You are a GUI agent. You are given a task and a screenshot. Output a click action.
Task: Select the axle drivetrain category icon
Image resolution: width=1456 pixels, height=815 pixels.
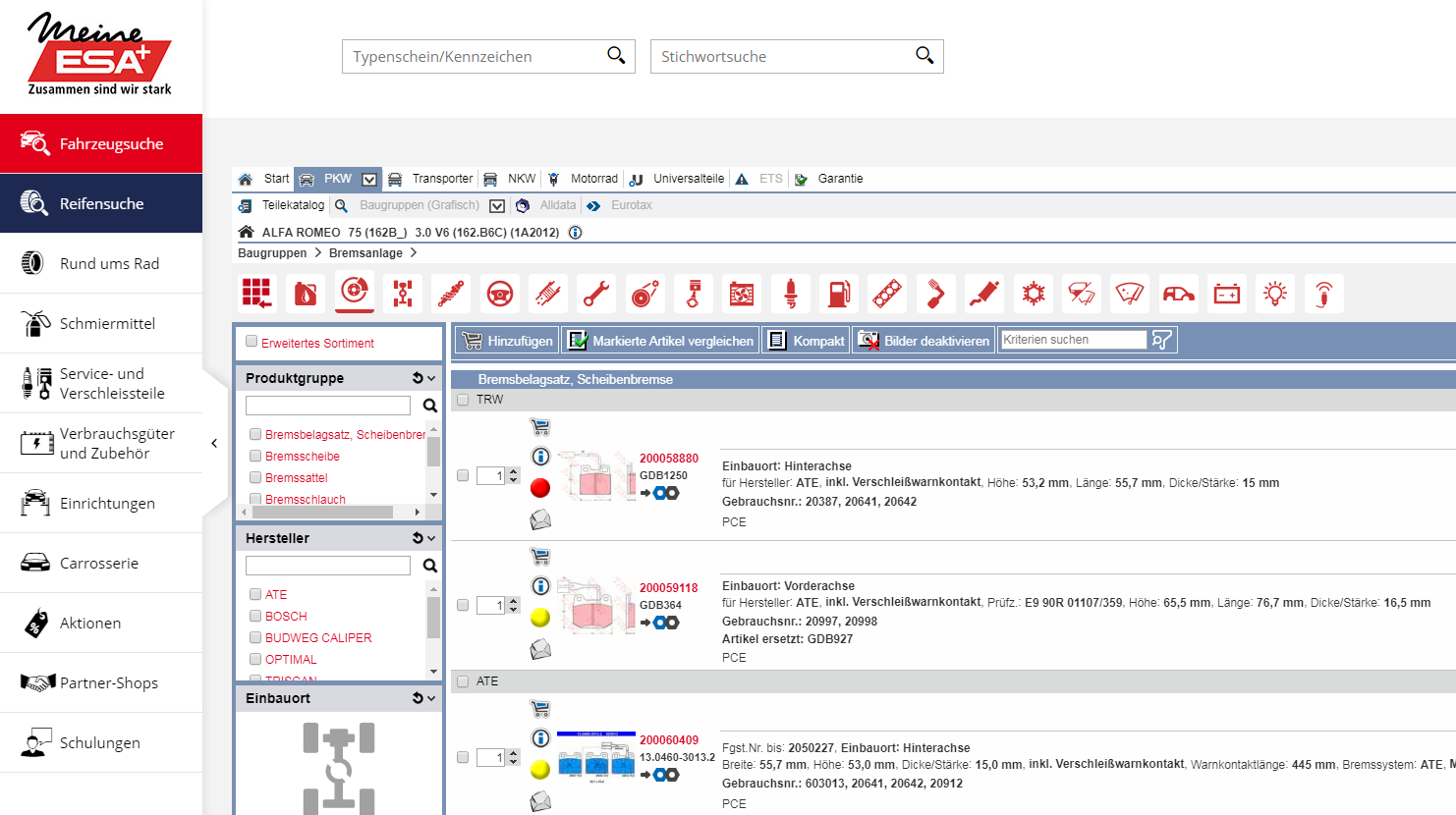[403, 294]
